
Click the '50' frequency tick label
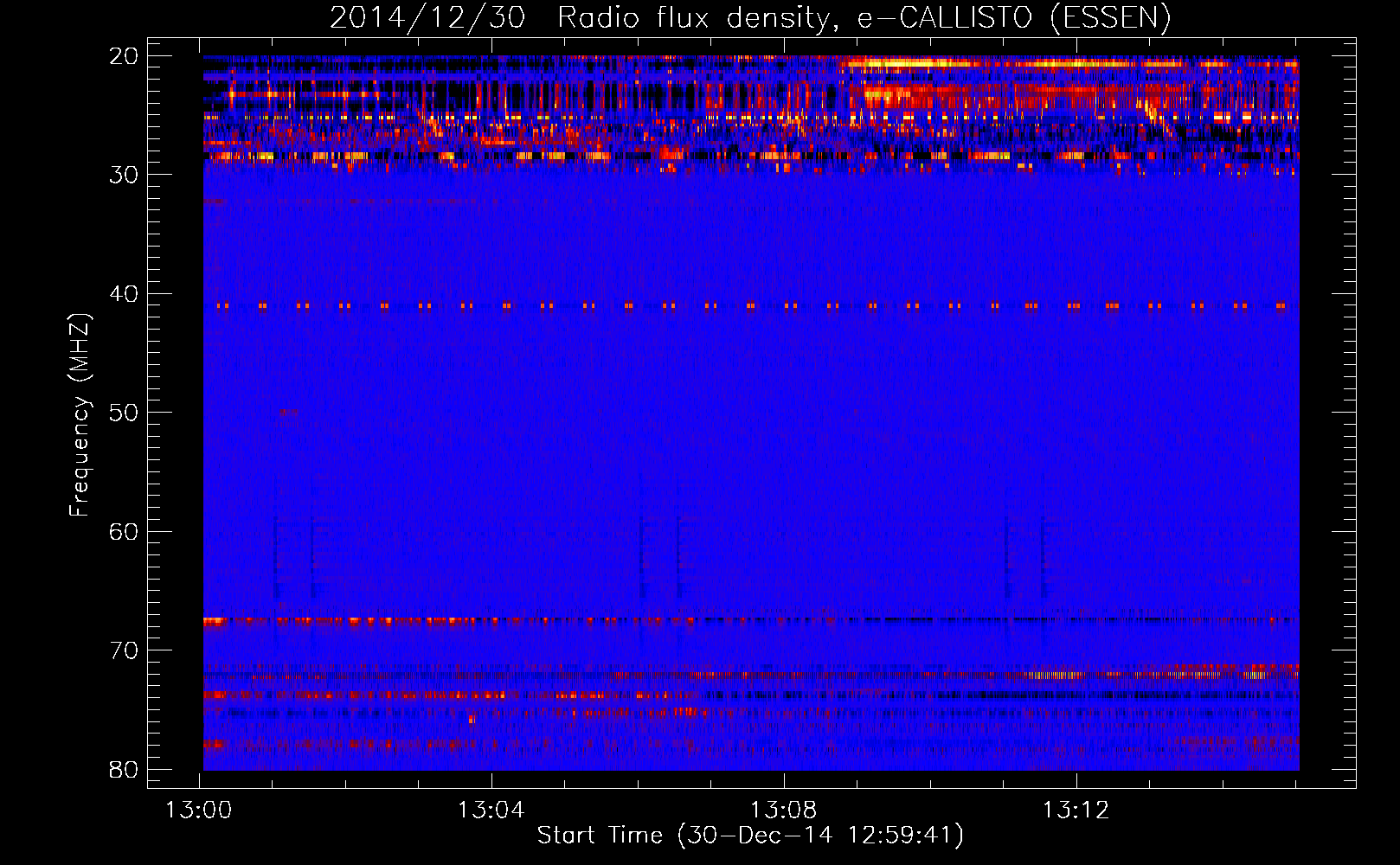pos(124,413)
